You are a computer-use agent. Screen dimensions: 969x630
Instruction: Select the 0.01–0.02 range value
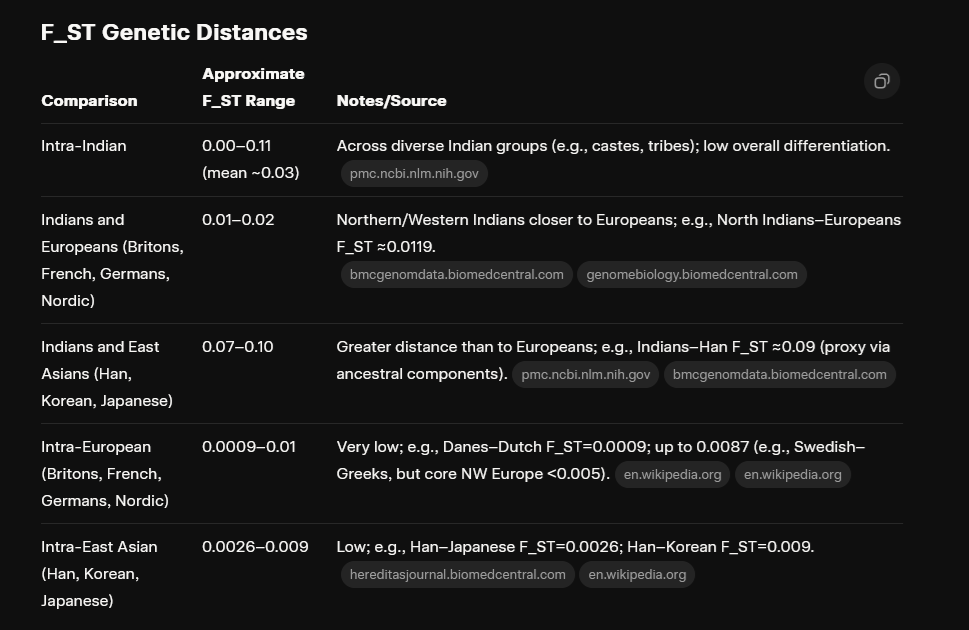pos(238,220)
